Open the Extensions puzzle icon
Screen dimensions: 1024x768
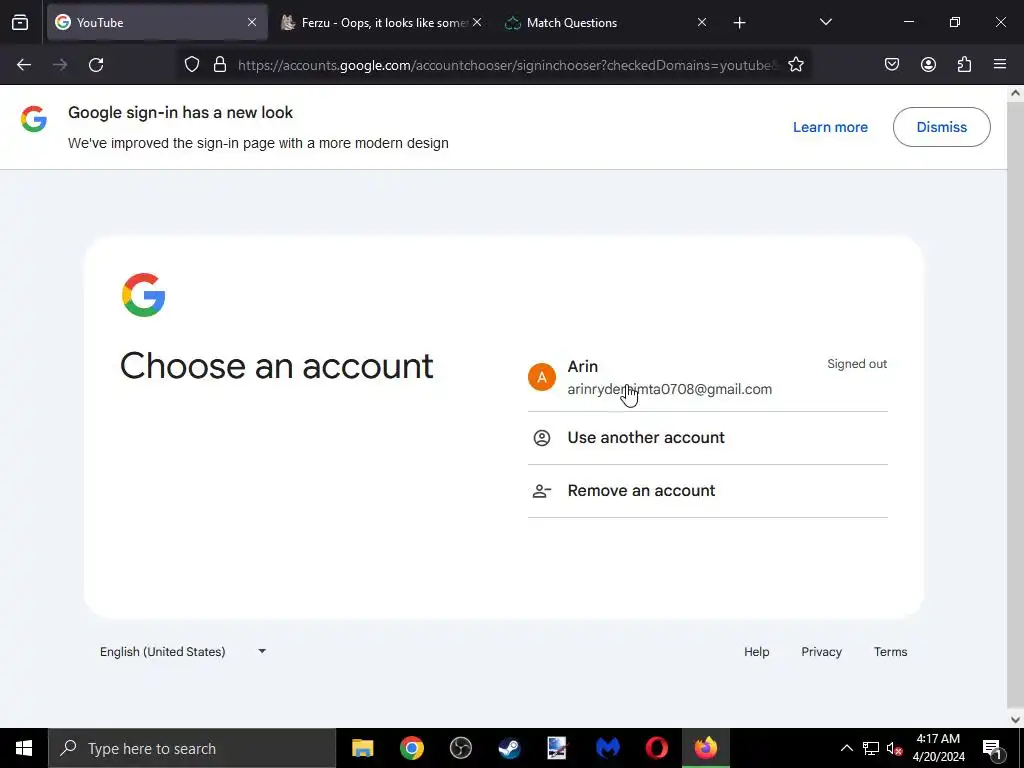pos(964,65)
